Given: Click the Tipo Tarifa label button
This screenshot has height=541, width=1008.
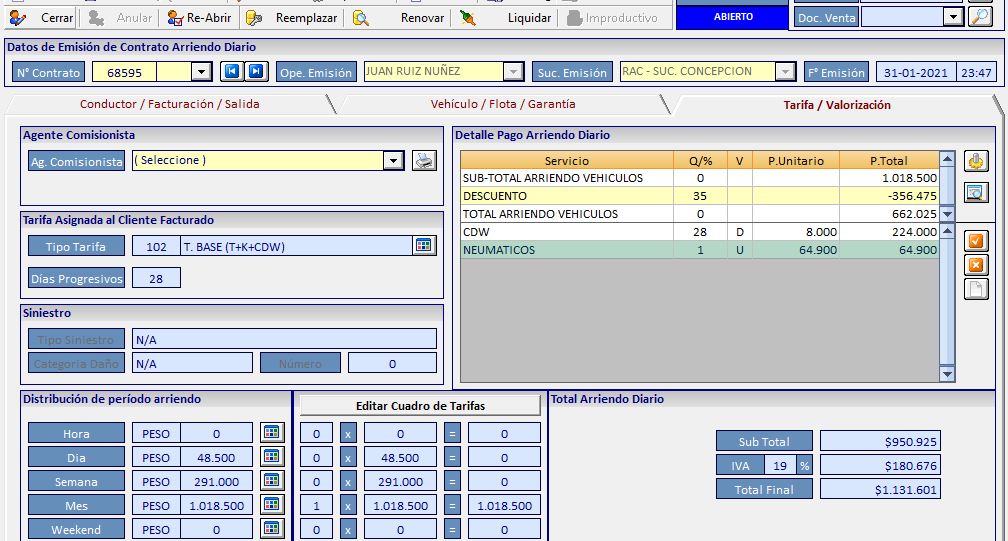Looking at the screenshot, I should click(76, 246).
